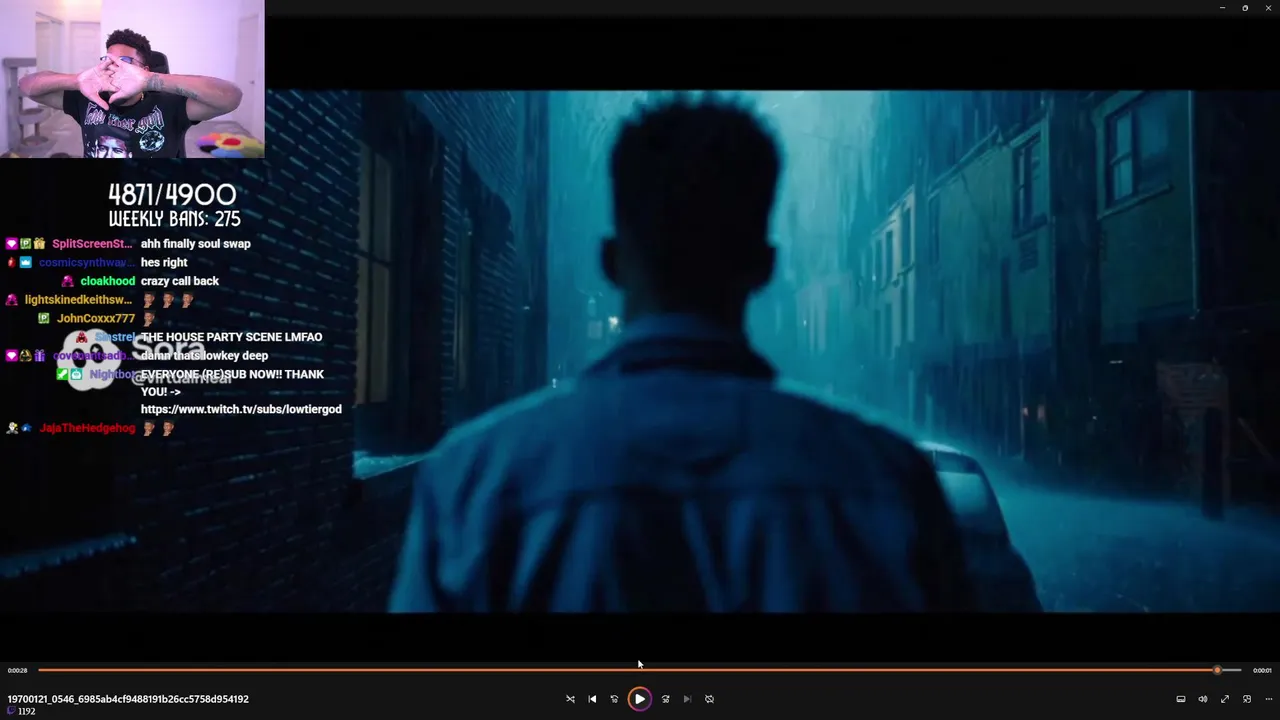The width and height of the screenshot is (1280, 720).
Task: Open the volume control
Action: [1202, 699]
